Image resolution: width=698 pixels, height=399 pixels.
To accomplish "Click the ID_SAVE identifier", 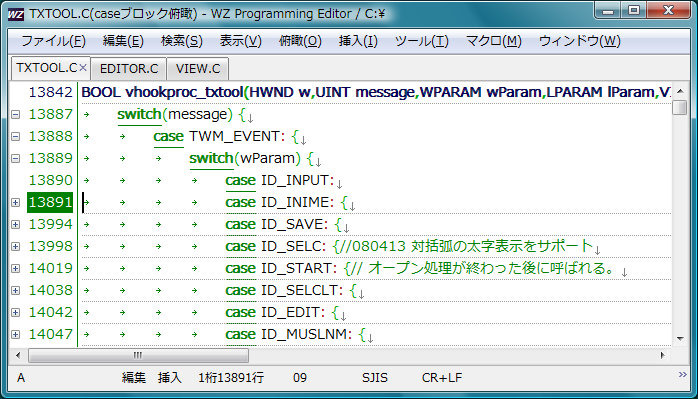I will 292,224.
